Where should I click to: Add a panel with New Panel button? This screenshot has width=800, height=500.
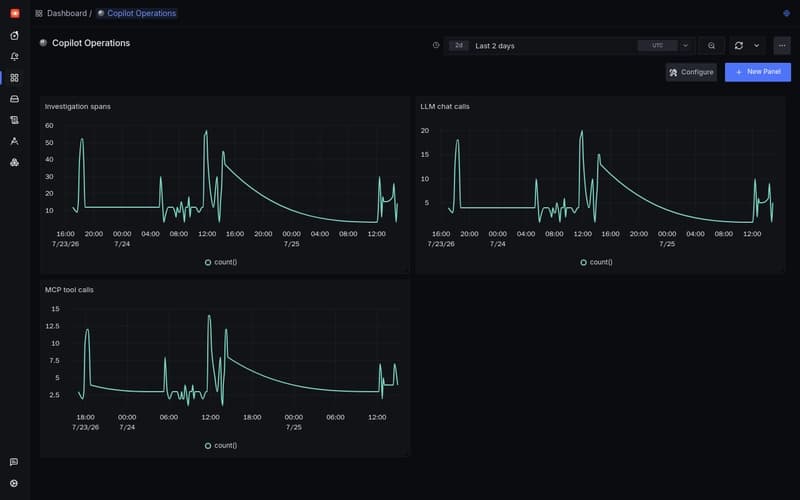758,72
